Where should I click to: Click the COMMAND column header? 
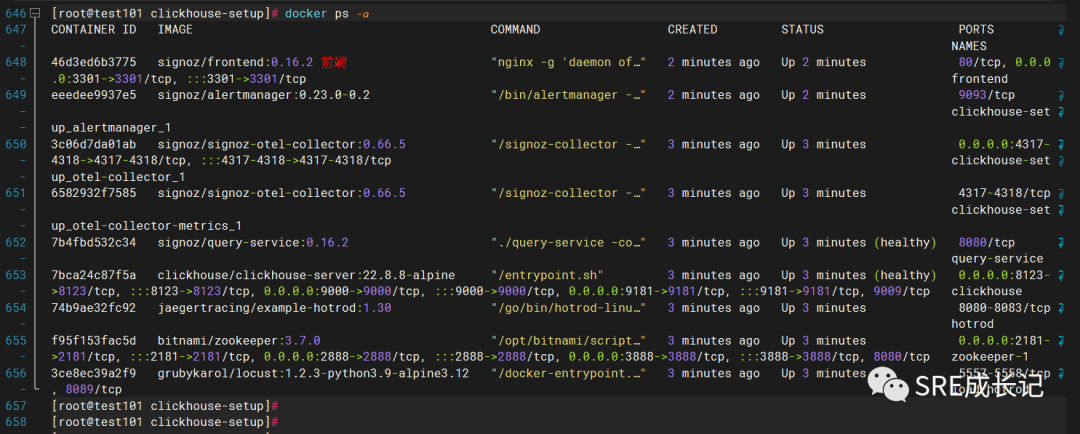click(x=515, y=30)
